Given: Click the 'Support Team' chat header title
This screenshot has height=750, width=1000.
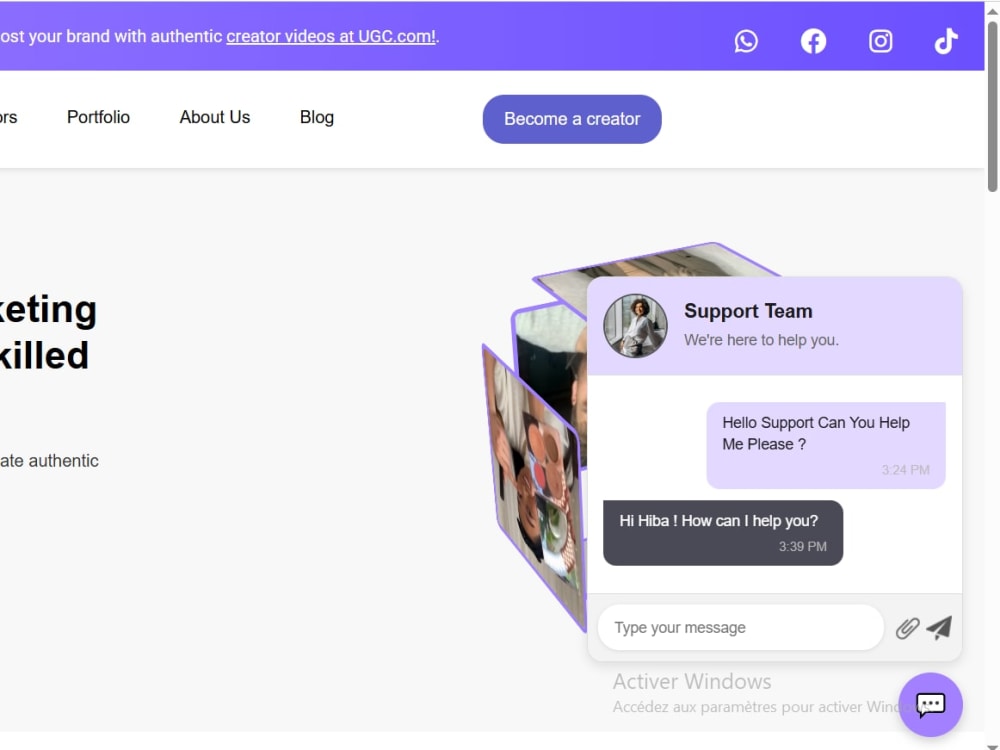Looking at the screenshot, I should tap(748, 311).
